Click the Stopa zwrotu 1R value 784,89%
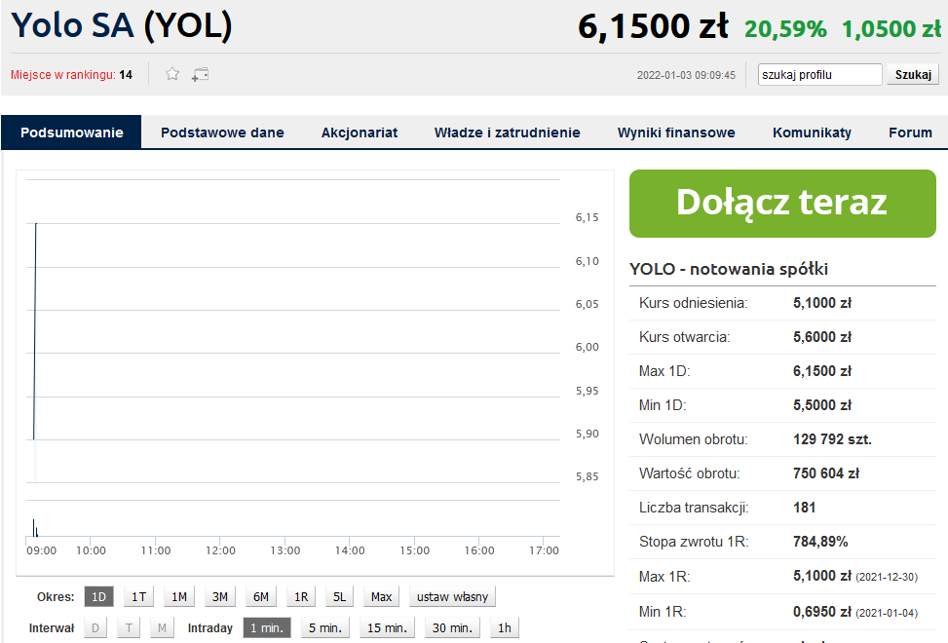The image size is (948, 643). click(x=820, y=541)
